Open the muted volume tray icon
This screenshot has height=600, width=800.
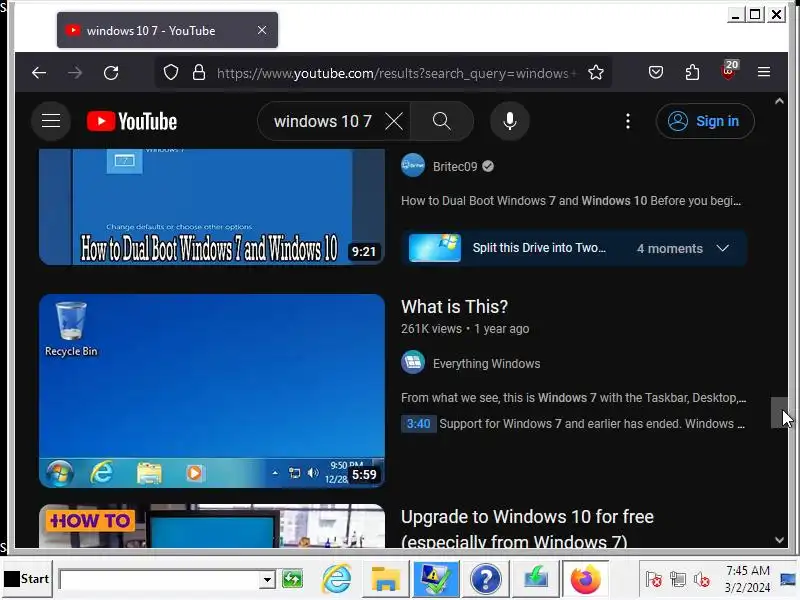702,580
